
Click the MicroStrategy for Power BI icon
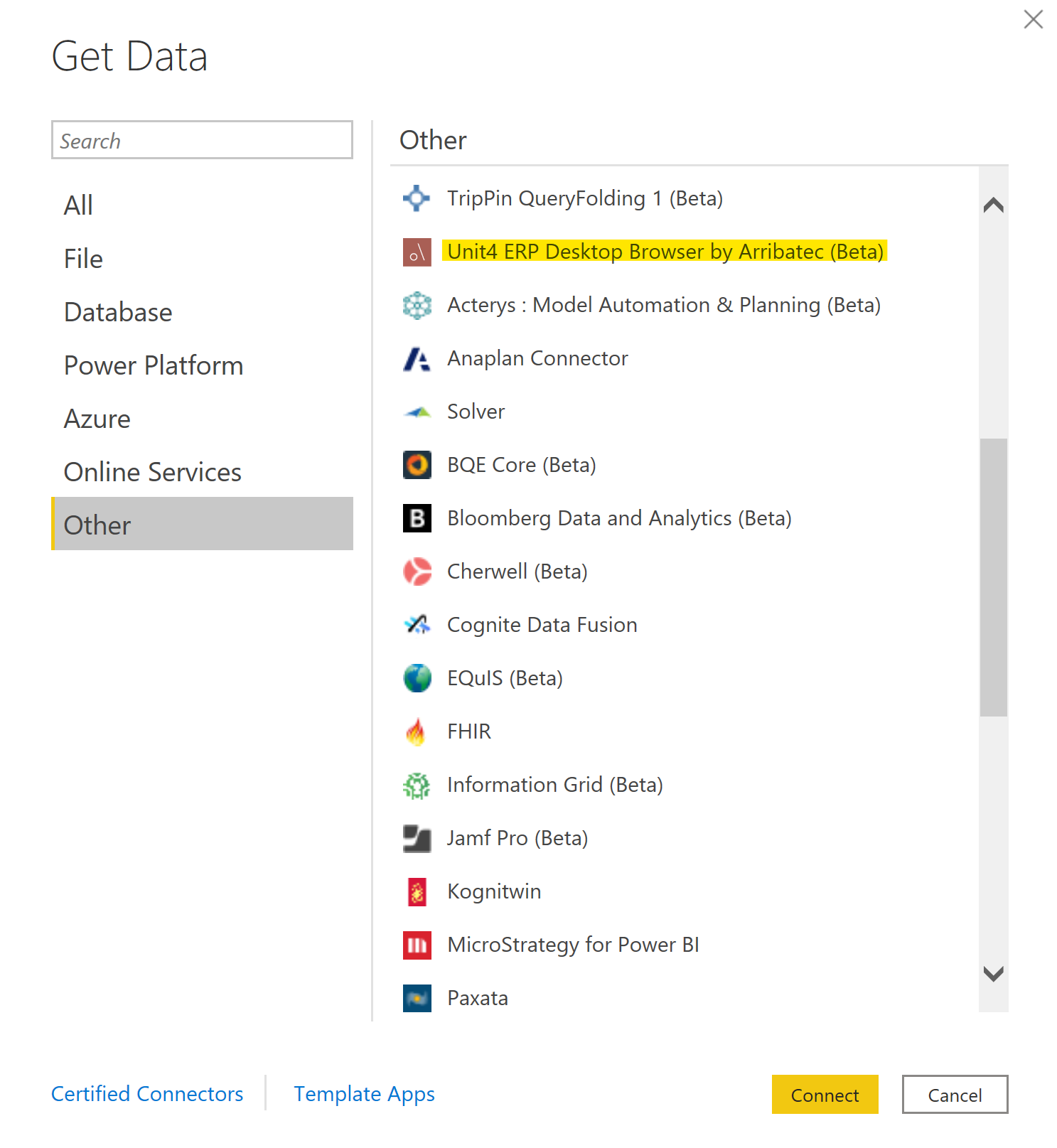click(x=417, y=945)
